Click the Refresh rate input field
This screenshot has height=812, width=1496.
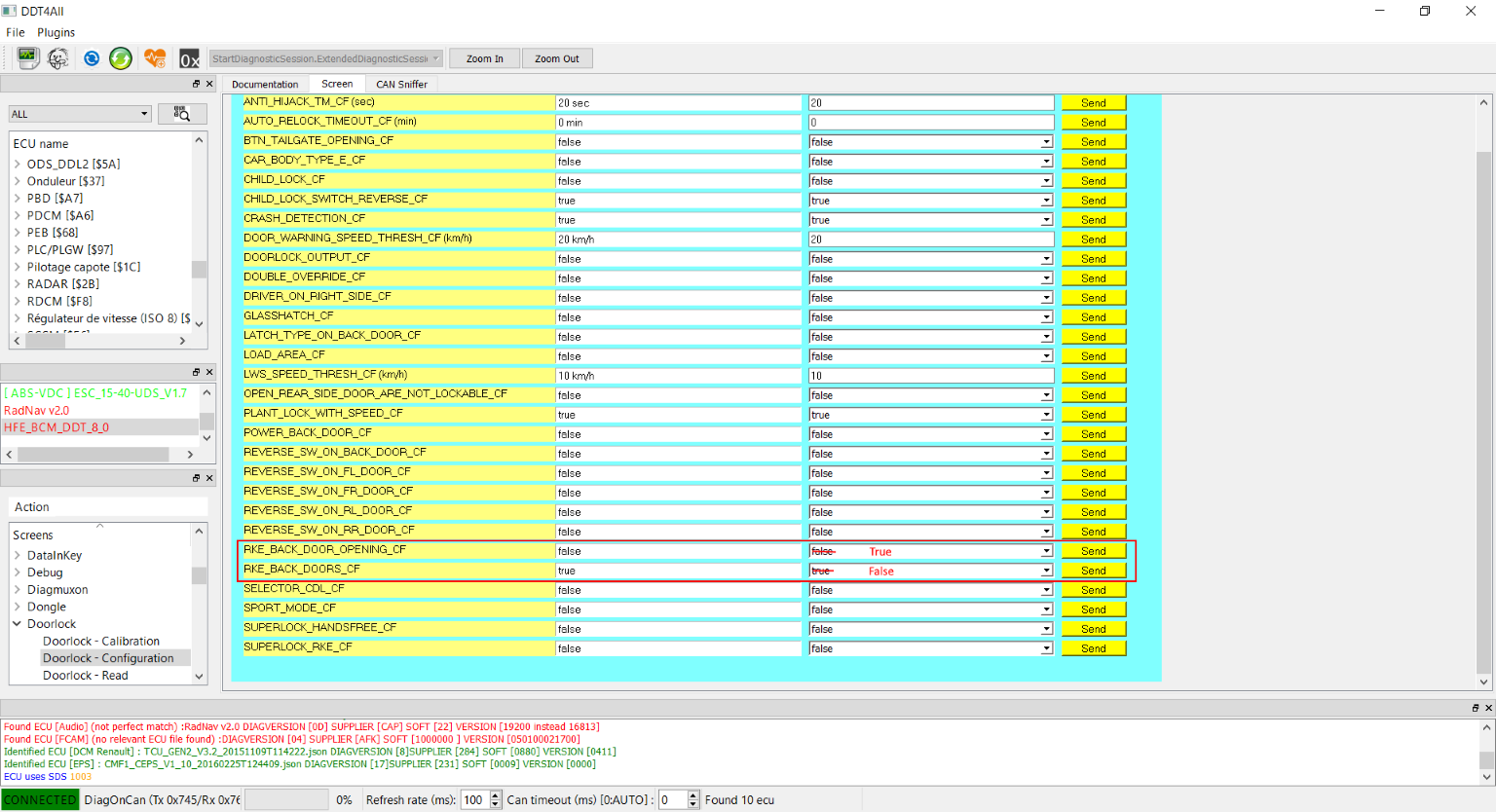point(474,800)
